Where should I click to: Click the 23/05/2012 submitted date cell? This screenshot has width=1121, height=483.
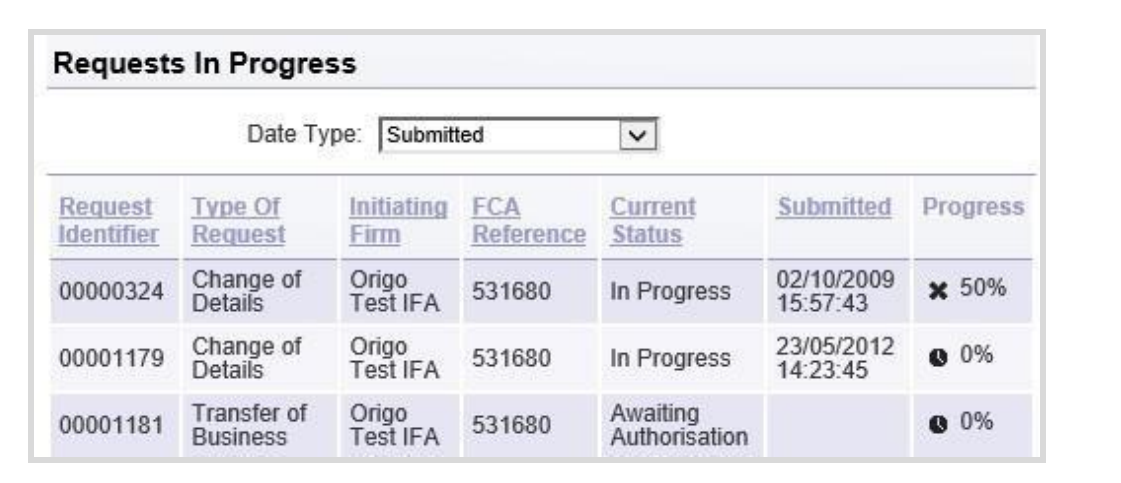(x=835, y=358)
